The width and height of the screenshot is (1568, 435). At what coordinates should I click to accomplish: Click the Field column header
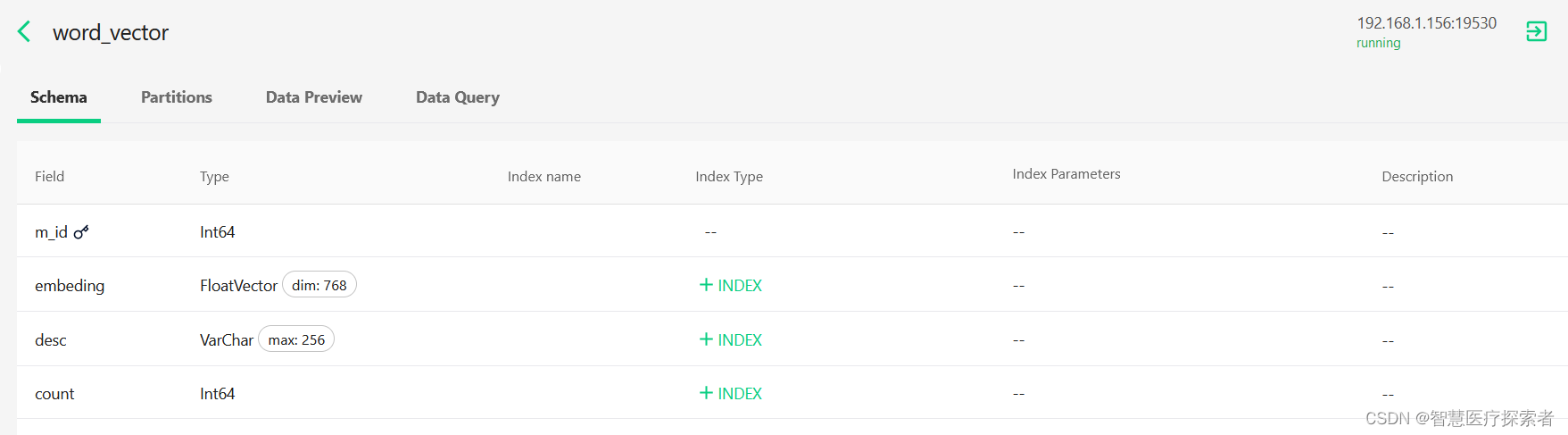tap(49, 177)
